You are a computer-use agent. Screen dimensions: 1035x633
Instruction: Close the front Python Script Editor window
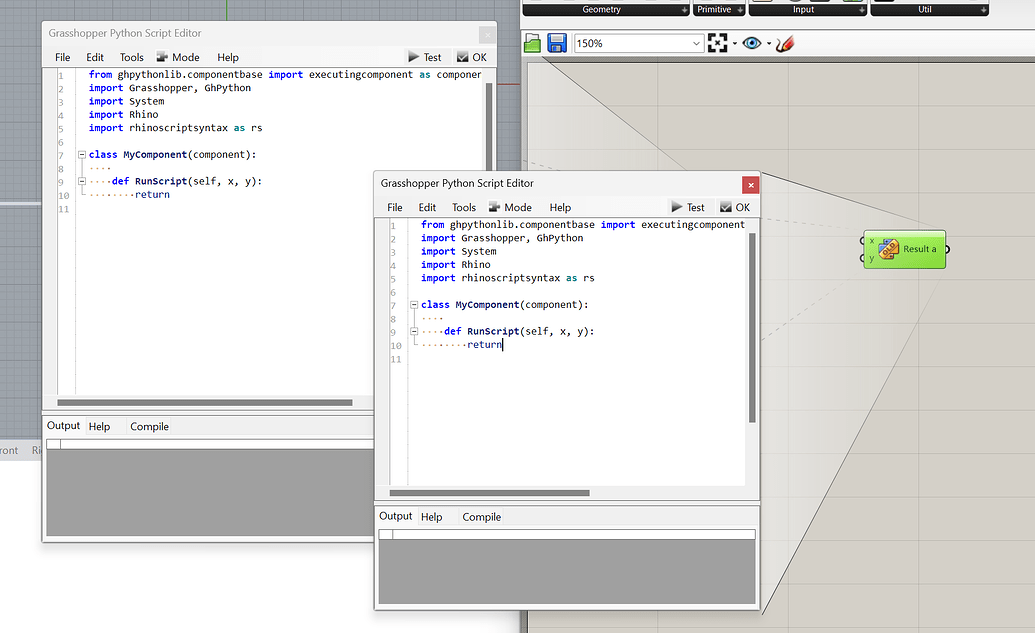(749, 184)
